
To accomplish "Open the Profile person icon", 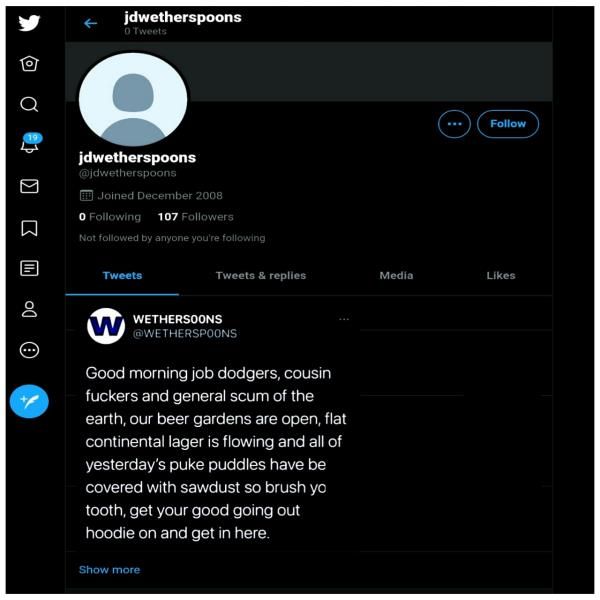I will click(29, 309).
